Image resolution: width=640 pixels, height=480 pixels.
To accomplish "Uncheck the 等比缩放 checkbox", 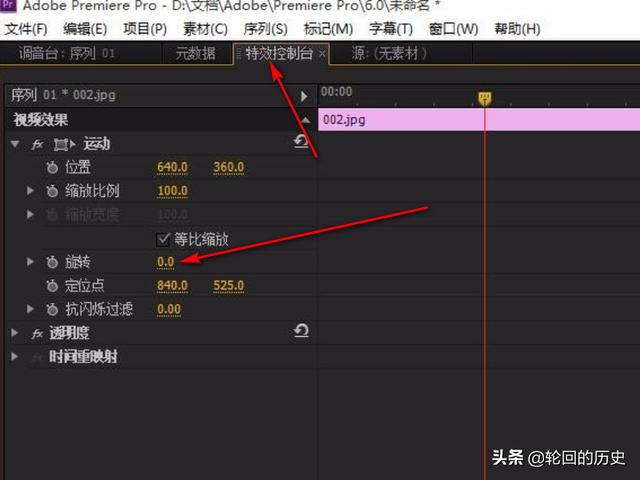I will [x=164, y=239].
